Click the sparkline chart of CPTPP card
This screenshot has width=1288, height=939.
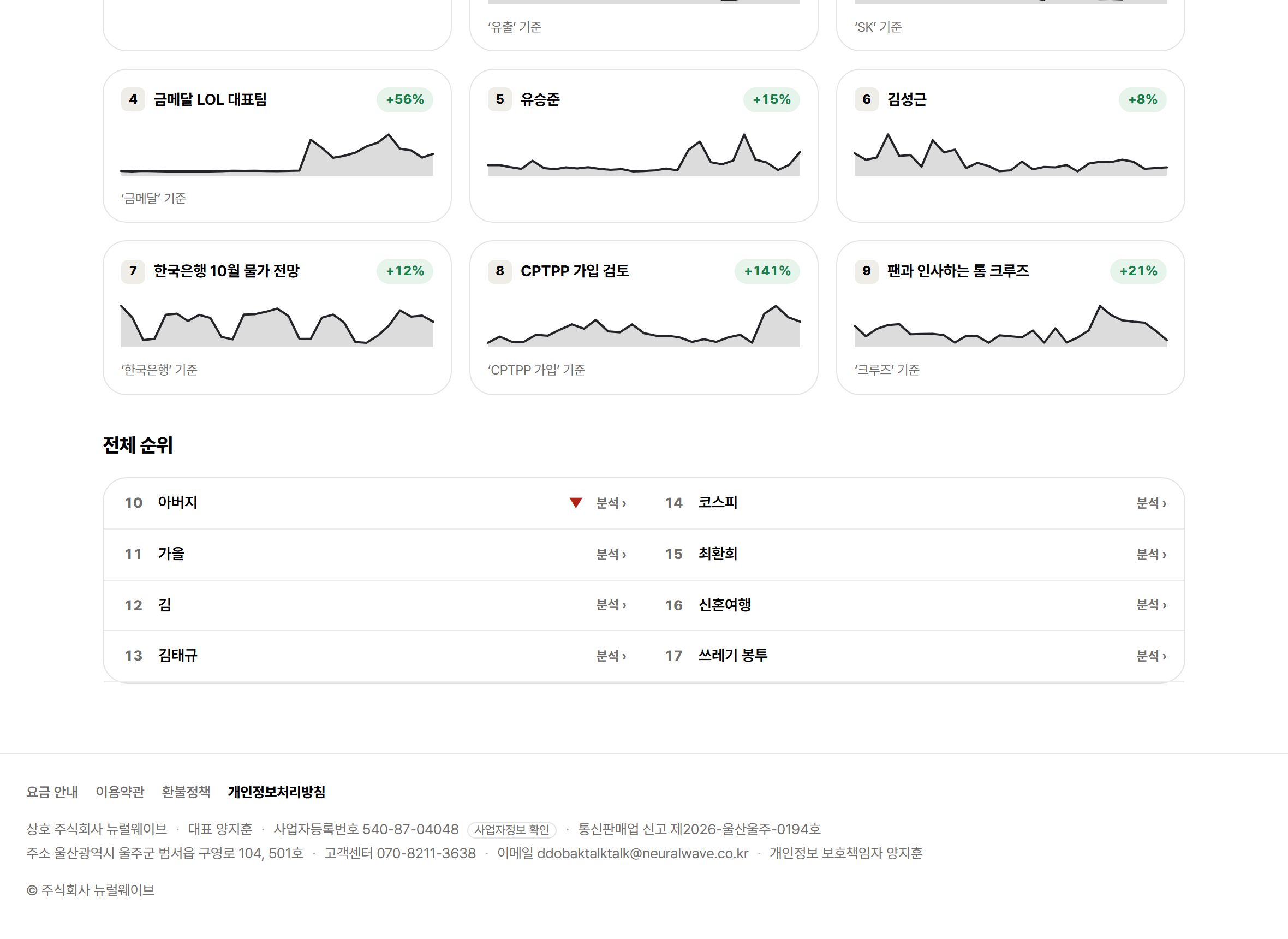tap(643, 326)
